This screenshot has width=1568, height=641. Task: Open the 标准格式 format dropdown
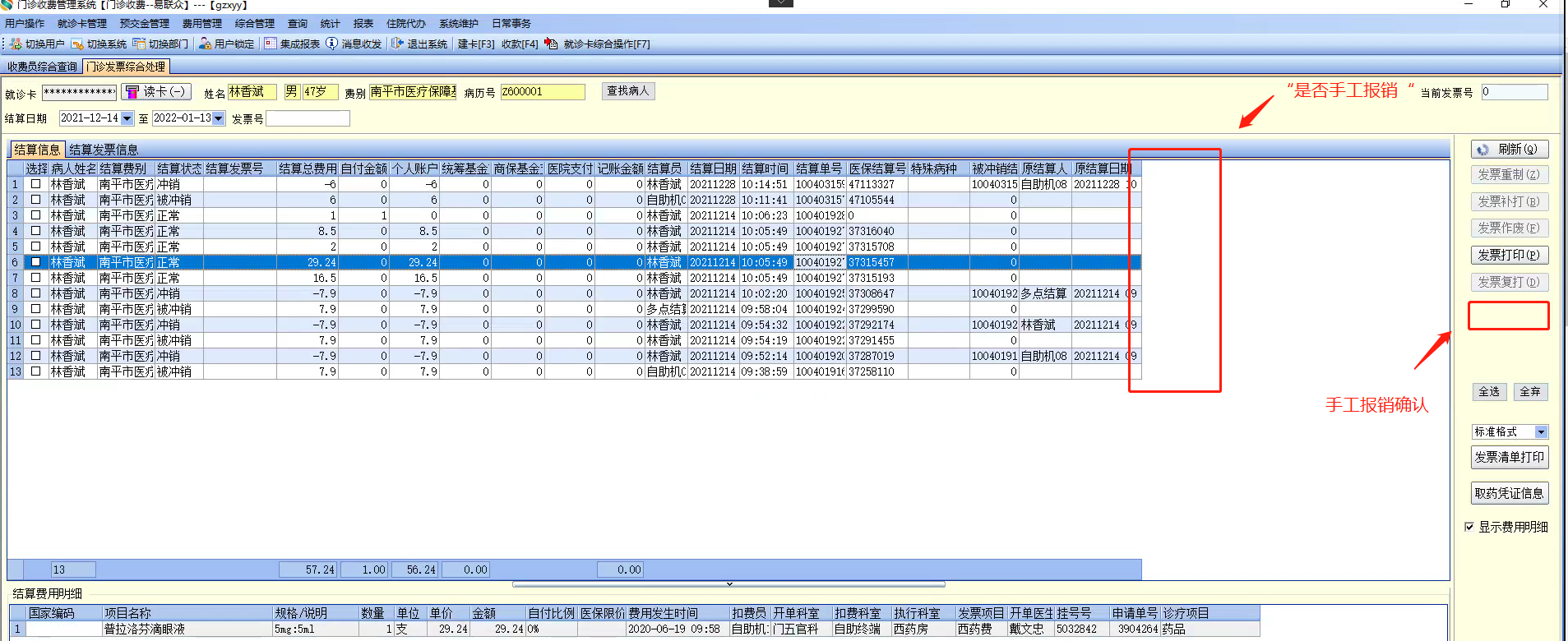pos(1542,432)
